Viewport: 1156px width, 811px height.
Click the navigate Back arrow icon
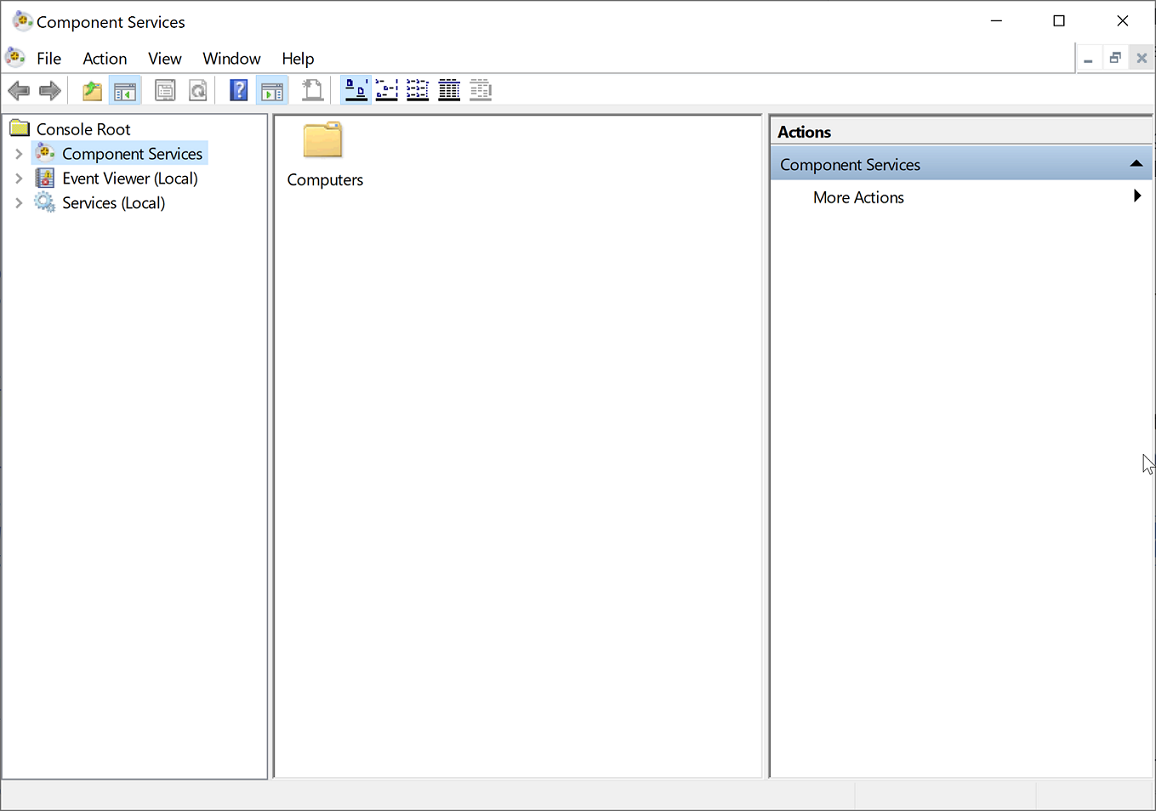[x=18, y=90]
